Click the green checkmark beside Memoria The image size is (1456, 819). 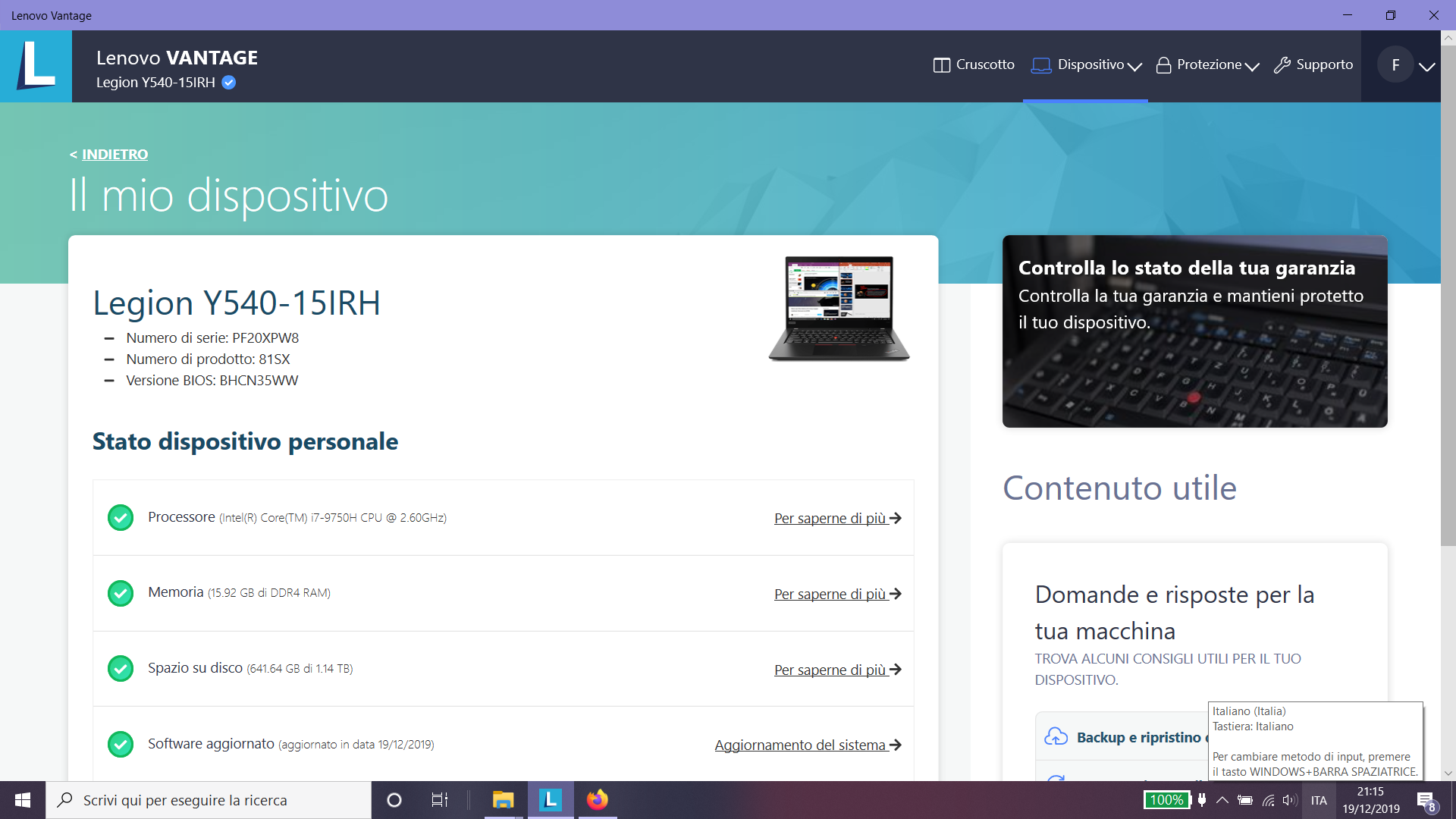tap(121, 593)
